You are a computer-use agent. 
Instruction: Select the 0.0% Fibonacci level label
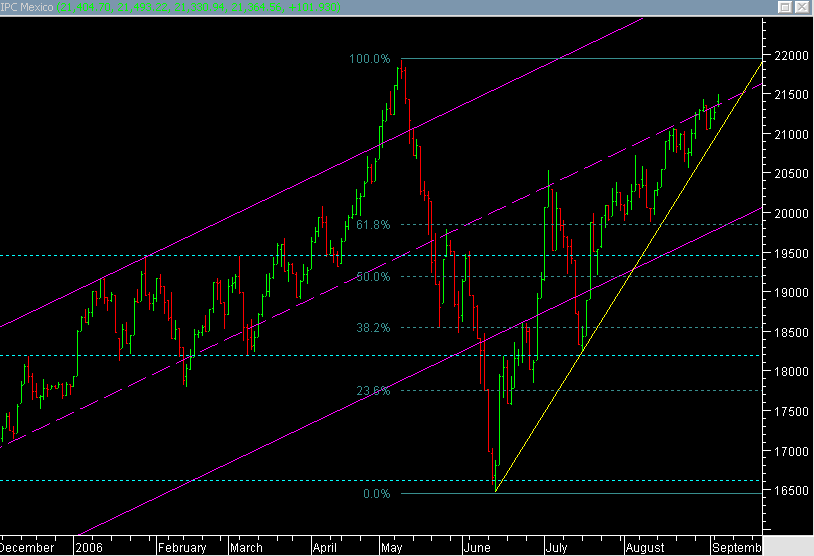coord(376,494)
